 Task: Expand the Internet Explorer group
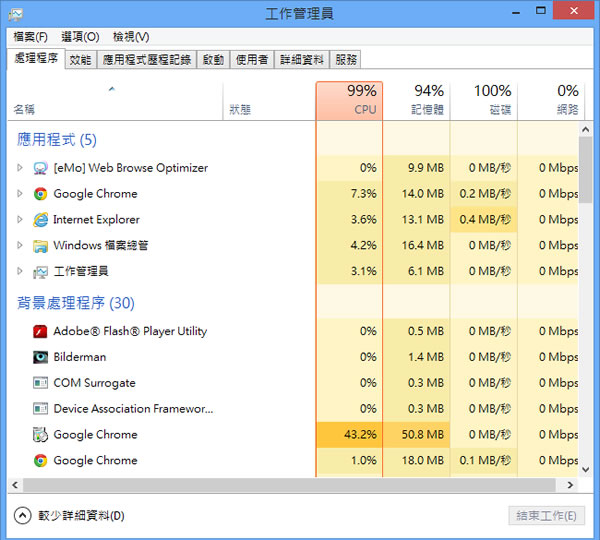click(20, 219)
